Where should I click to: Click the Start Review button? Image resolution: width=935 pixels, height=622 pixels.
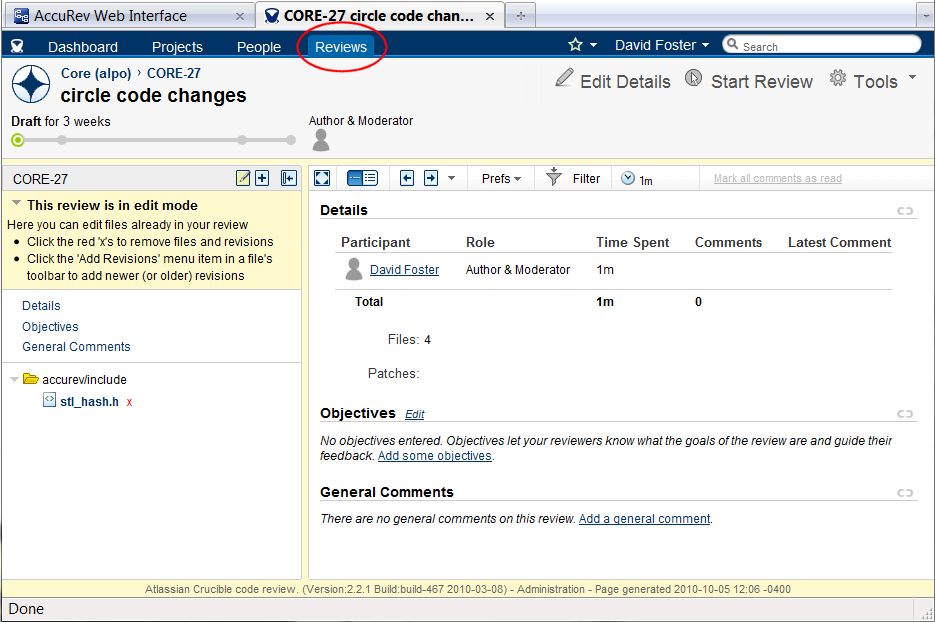pos(749,81)
